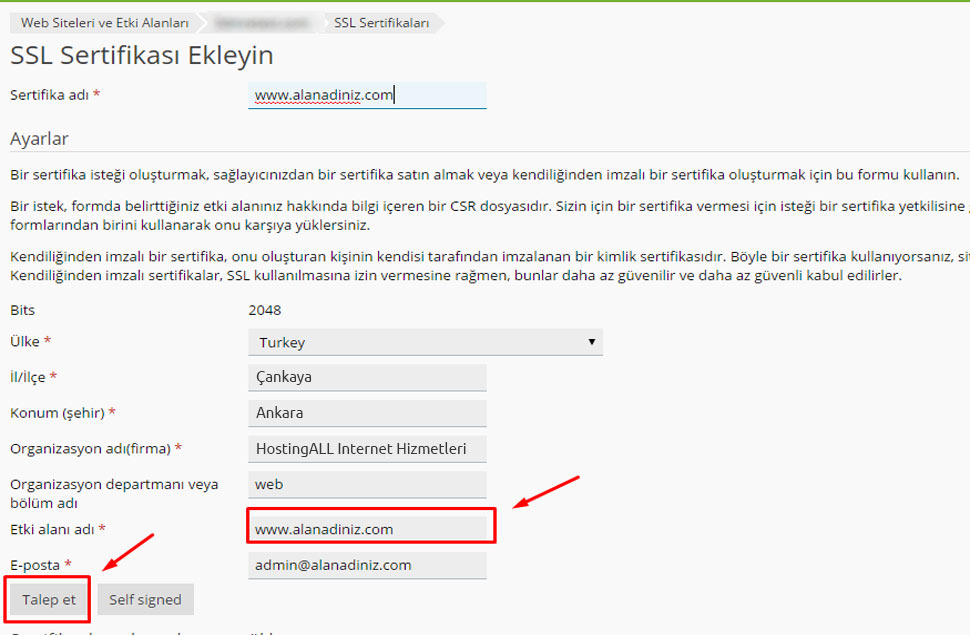This screenshot has height=635, width=970.
Task: Click the E-posta field label
Action: point(35,565)
